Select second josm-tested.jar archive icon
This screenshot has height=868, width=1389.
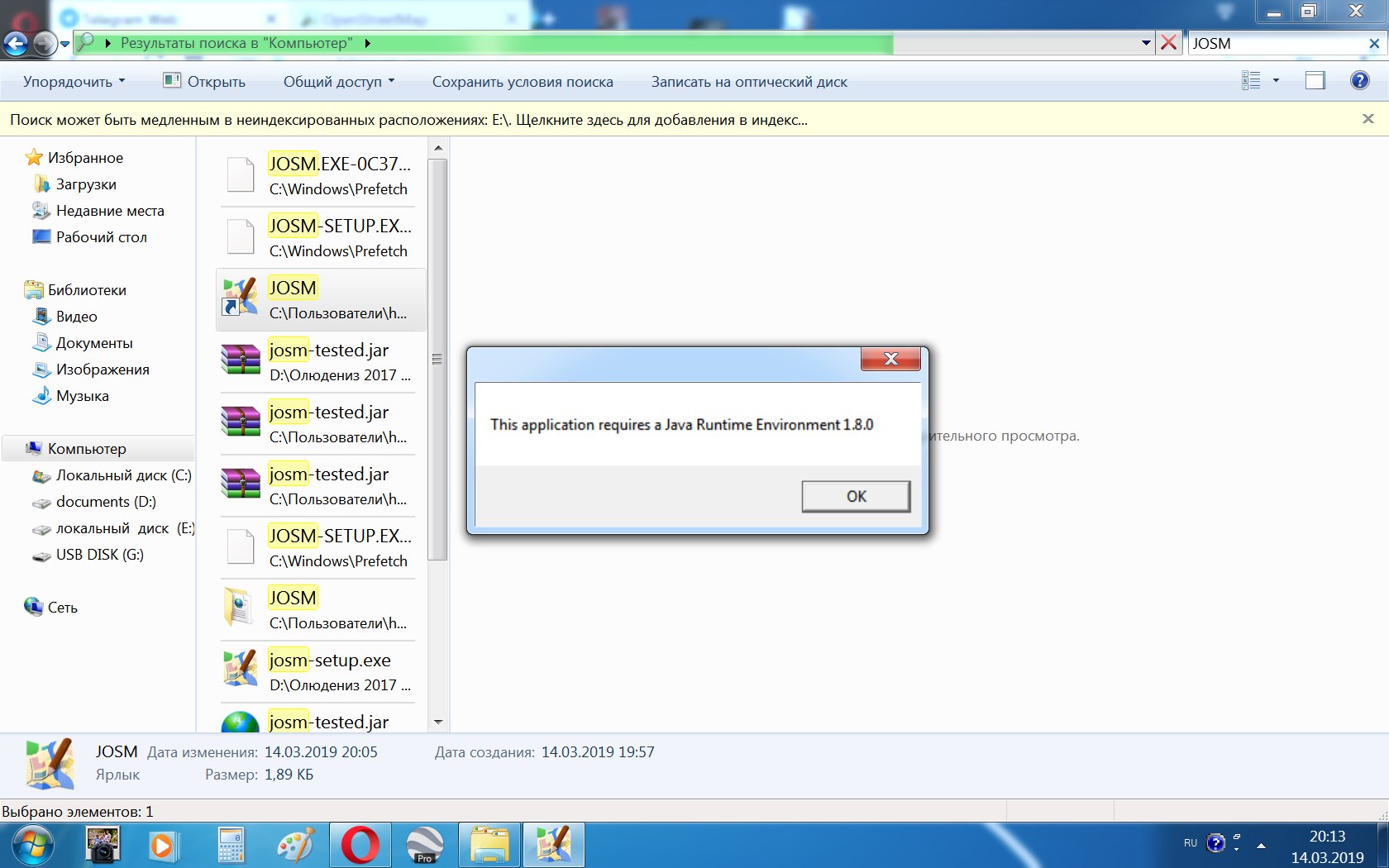[241, 422]
